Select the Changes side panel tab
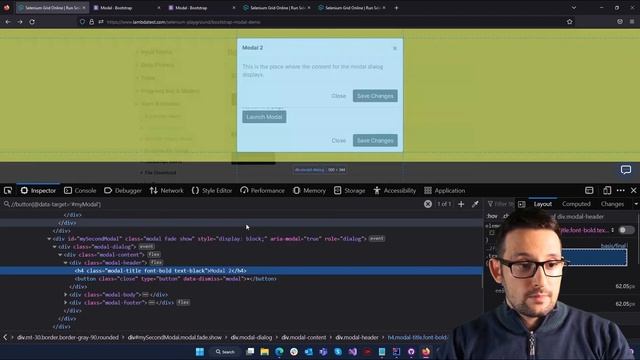Screen dimensions: 640x360 click(x=612, y=204)
